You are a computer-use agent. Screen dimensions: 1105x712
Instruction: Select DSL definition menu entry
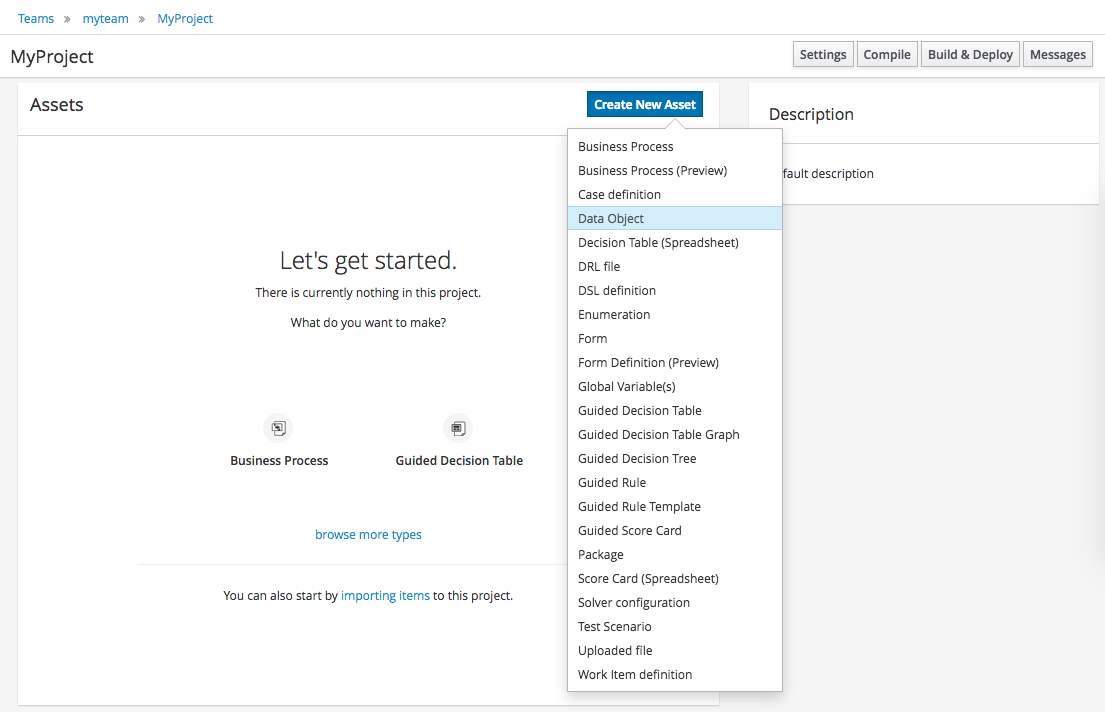pyautogui.click(x=674, y=290)
